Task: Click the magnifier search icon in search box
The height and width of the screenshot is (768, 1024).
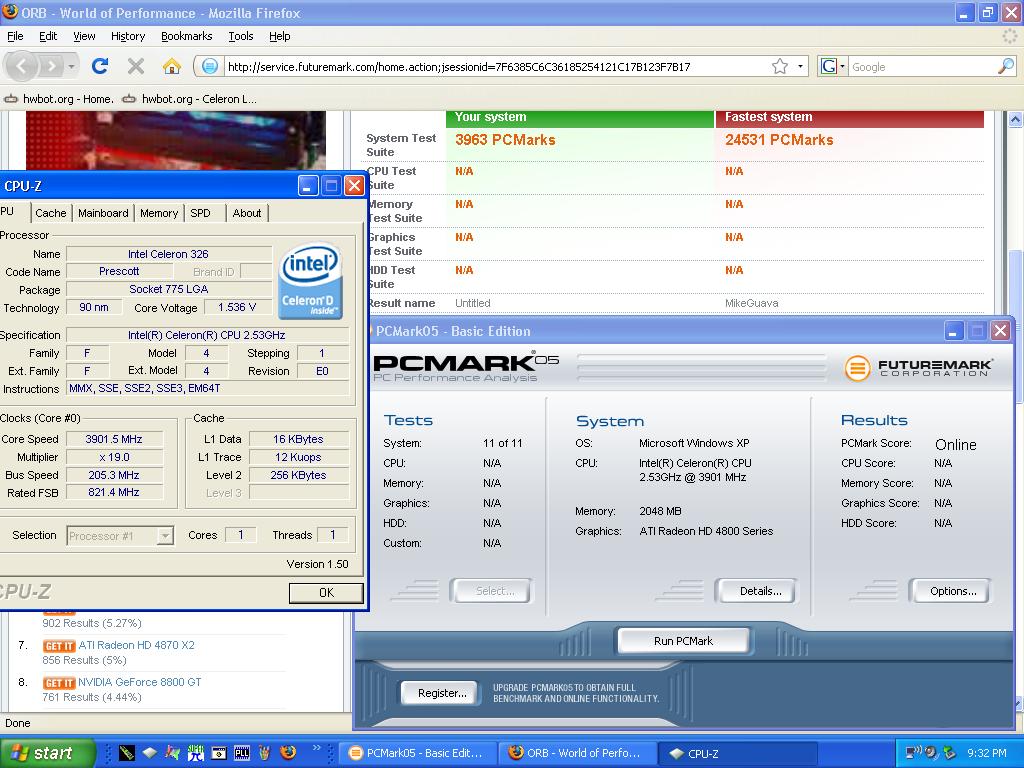Action: pos(1006,66)
